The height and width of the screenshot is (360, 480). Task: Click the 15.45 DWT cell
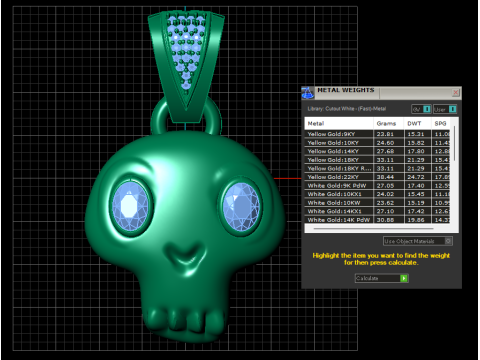click(x=417, y=194)
